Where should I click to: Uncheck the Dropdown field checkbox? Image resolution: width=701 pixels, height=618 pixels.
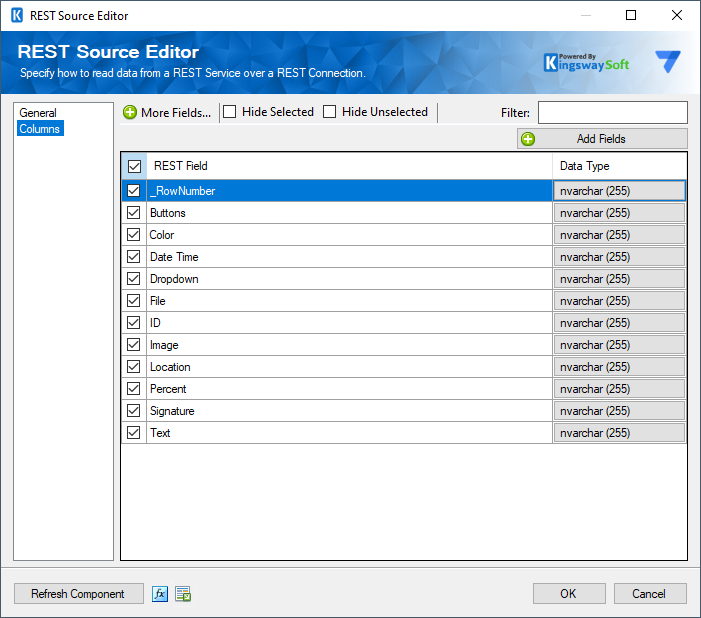point(134,278)
